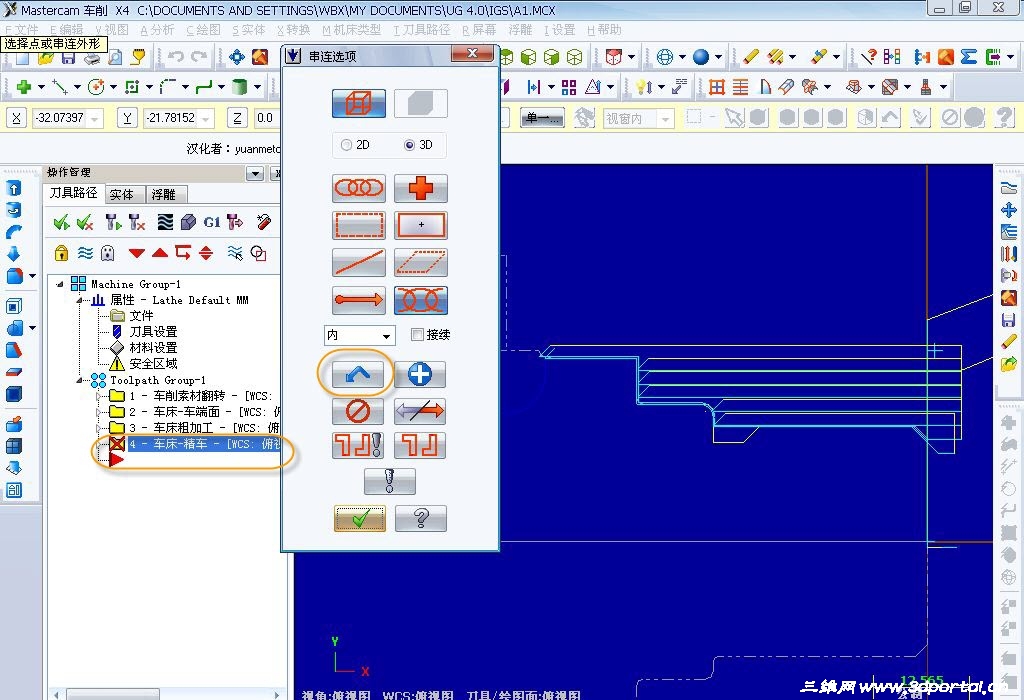Click the verify selected operations cube icon
The height and width of the screenshot is (700, 1024).
click(188, 223)
